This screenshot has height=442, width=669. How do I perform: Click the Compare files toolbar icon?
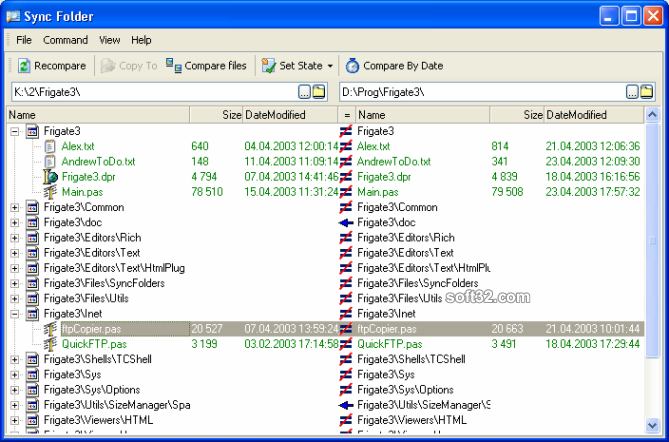(174, 66)
